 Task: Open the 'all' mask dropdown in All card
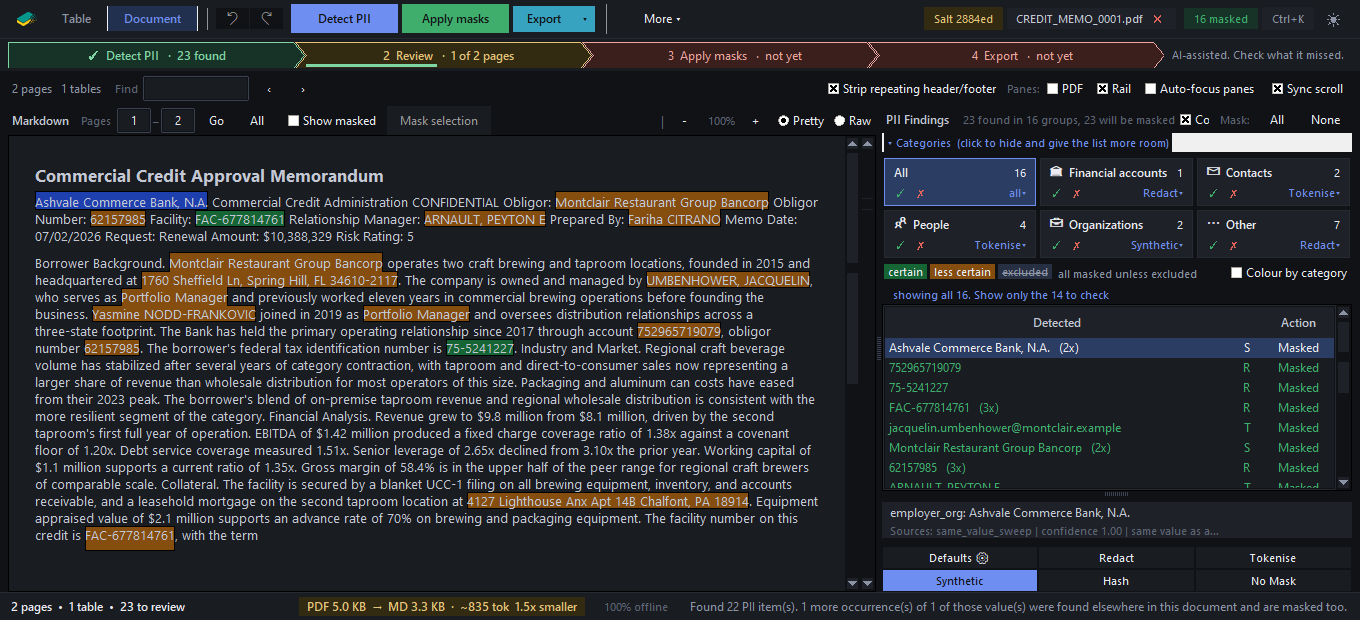pos(1017,193)
